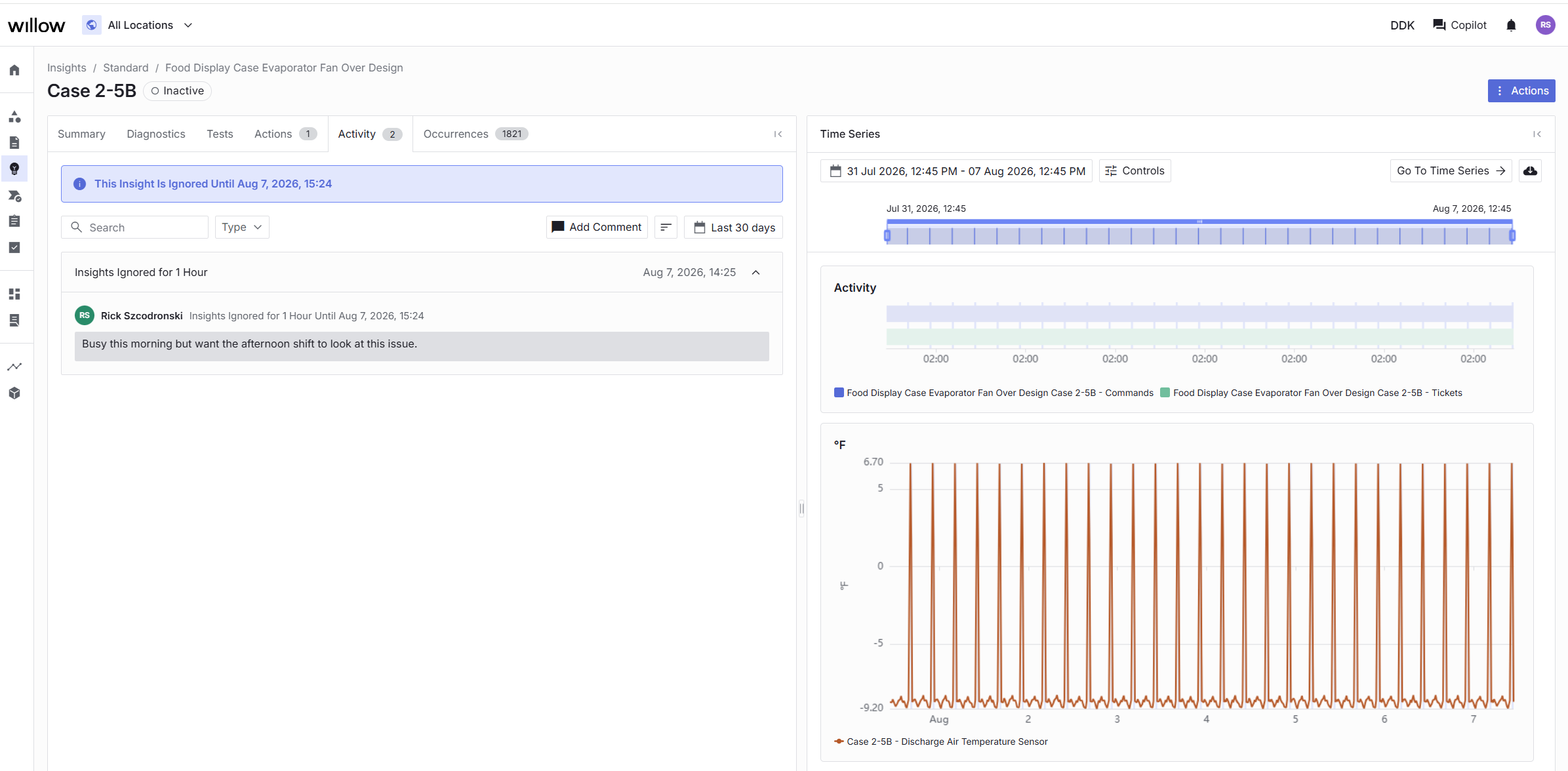Open the clipboard icon in sidebar
This screenshot has height=771, width=1568.
pyautogui.click(x=14, y=221)
